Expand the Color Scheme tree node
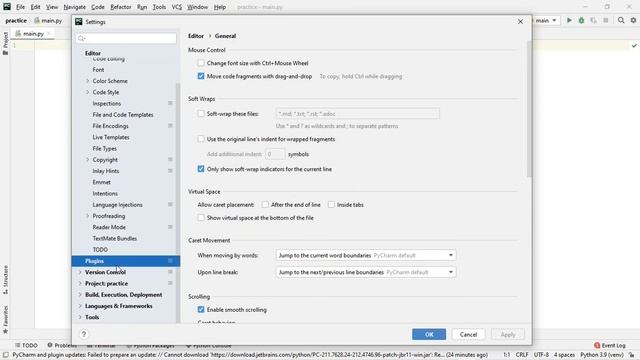Screen dimensions: 640x360 87,81
